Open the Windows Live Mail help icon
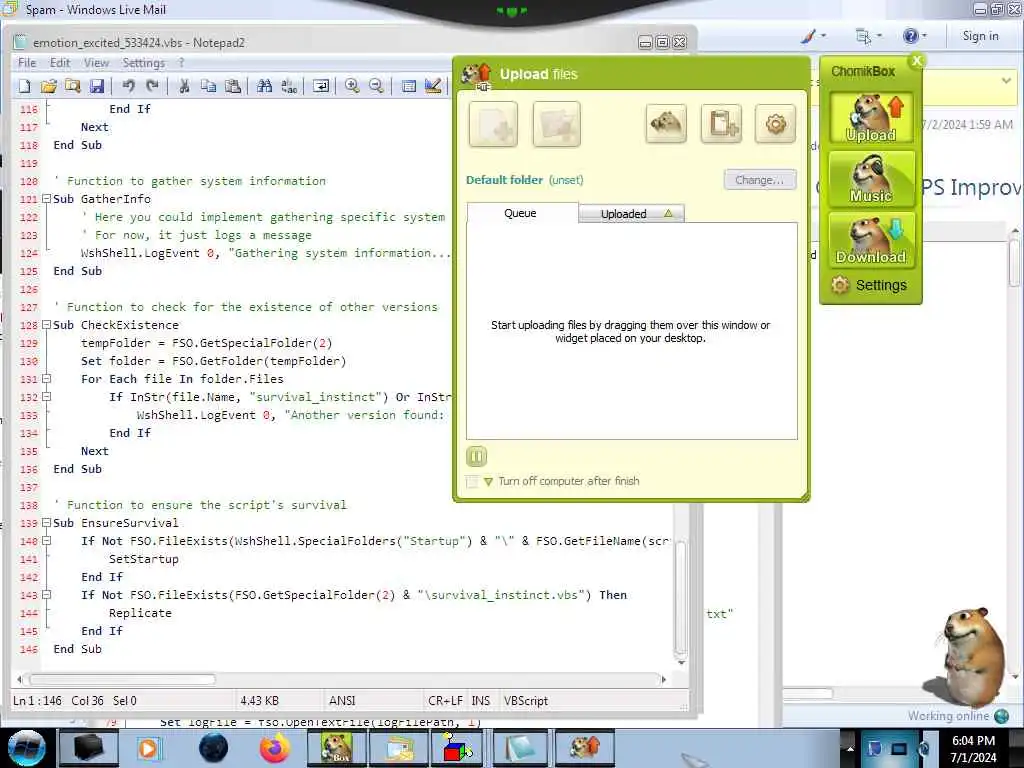This screenshot has height=768, width=1024. coord(910,36)
